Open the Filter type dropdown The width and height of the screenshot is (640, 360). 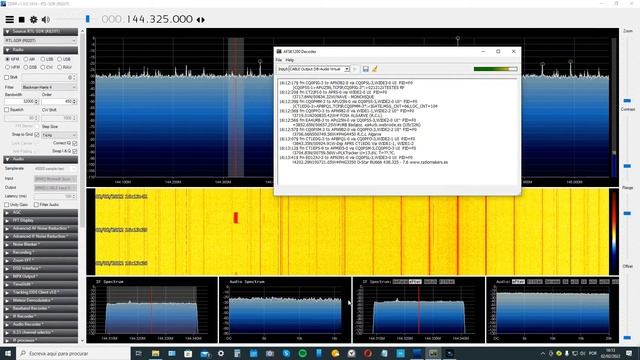pyautogui.click(x=49, y=87)
